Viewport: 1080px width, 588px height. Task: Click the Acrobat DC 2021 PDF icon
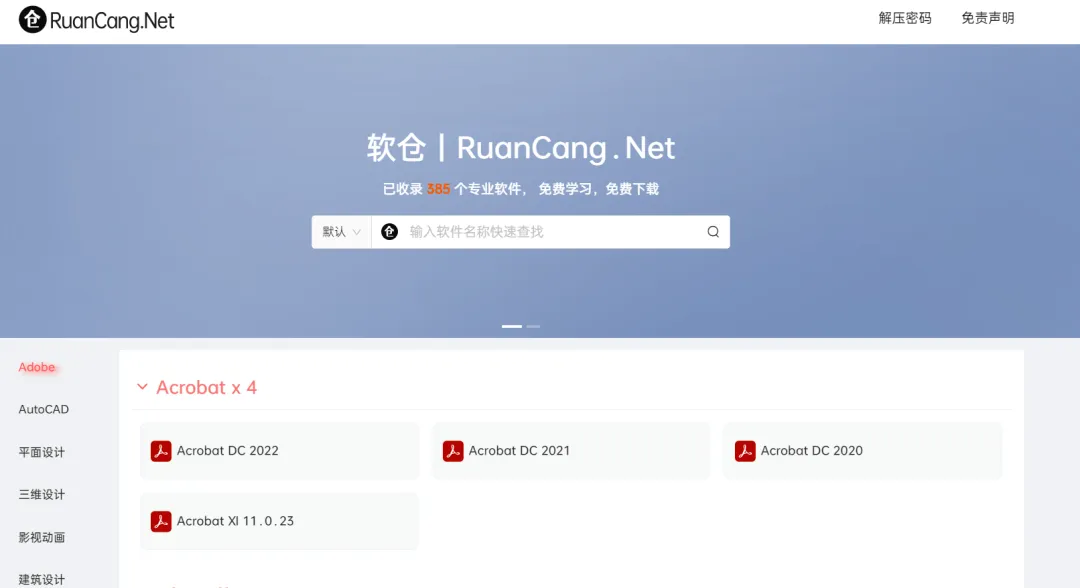(x=453, y=451)
